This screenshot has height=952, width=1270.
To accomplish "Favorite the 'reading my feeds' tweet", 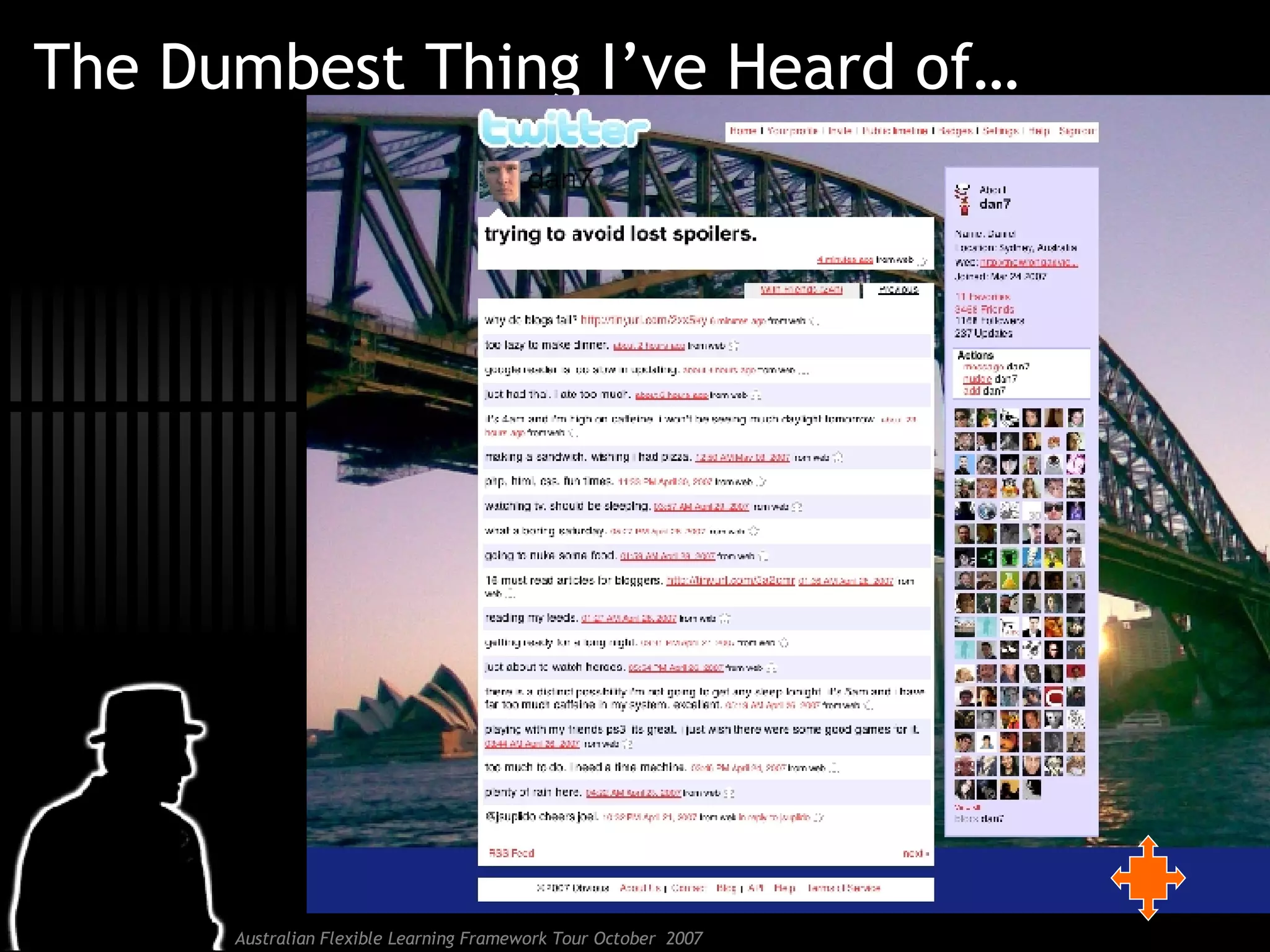I will point(726,619).
